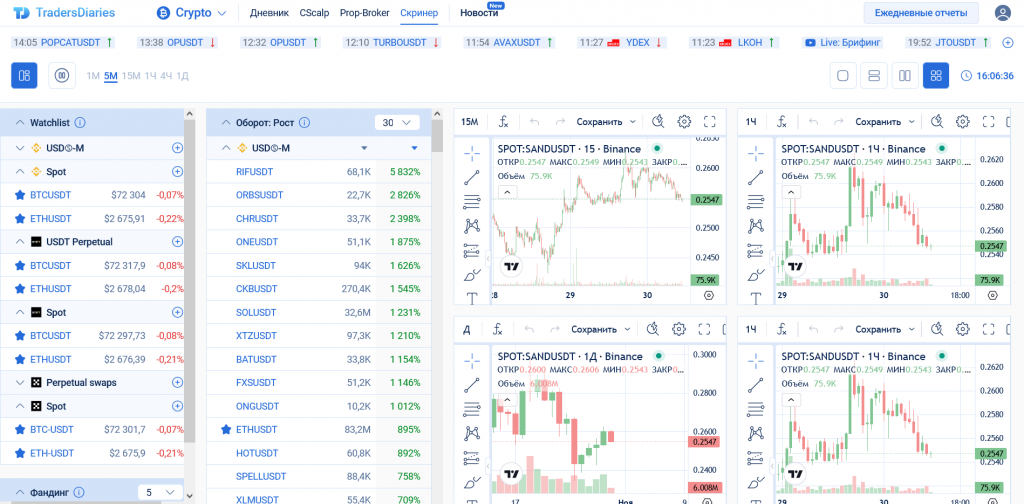Add a symbol to the USDT Perpetual group
Image resolution: width=1024 pixels, height=504 pixels.
[177, 242]
